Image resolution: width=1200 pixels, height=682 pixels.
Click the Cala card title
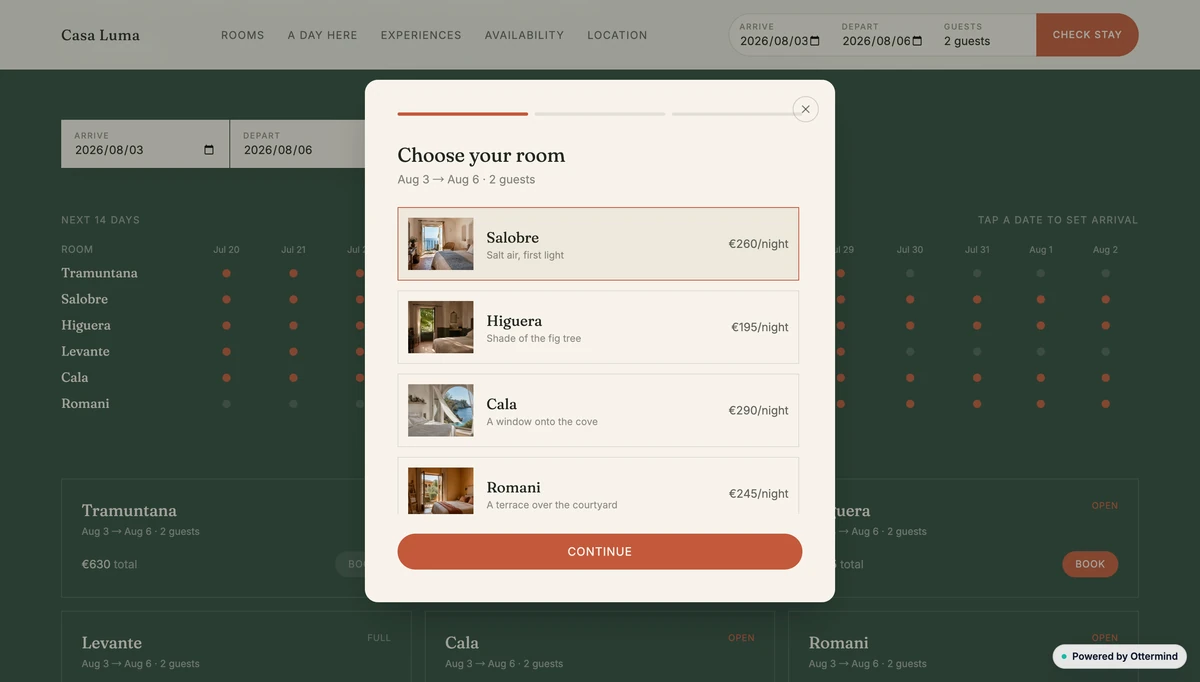[x=462, y=642]
